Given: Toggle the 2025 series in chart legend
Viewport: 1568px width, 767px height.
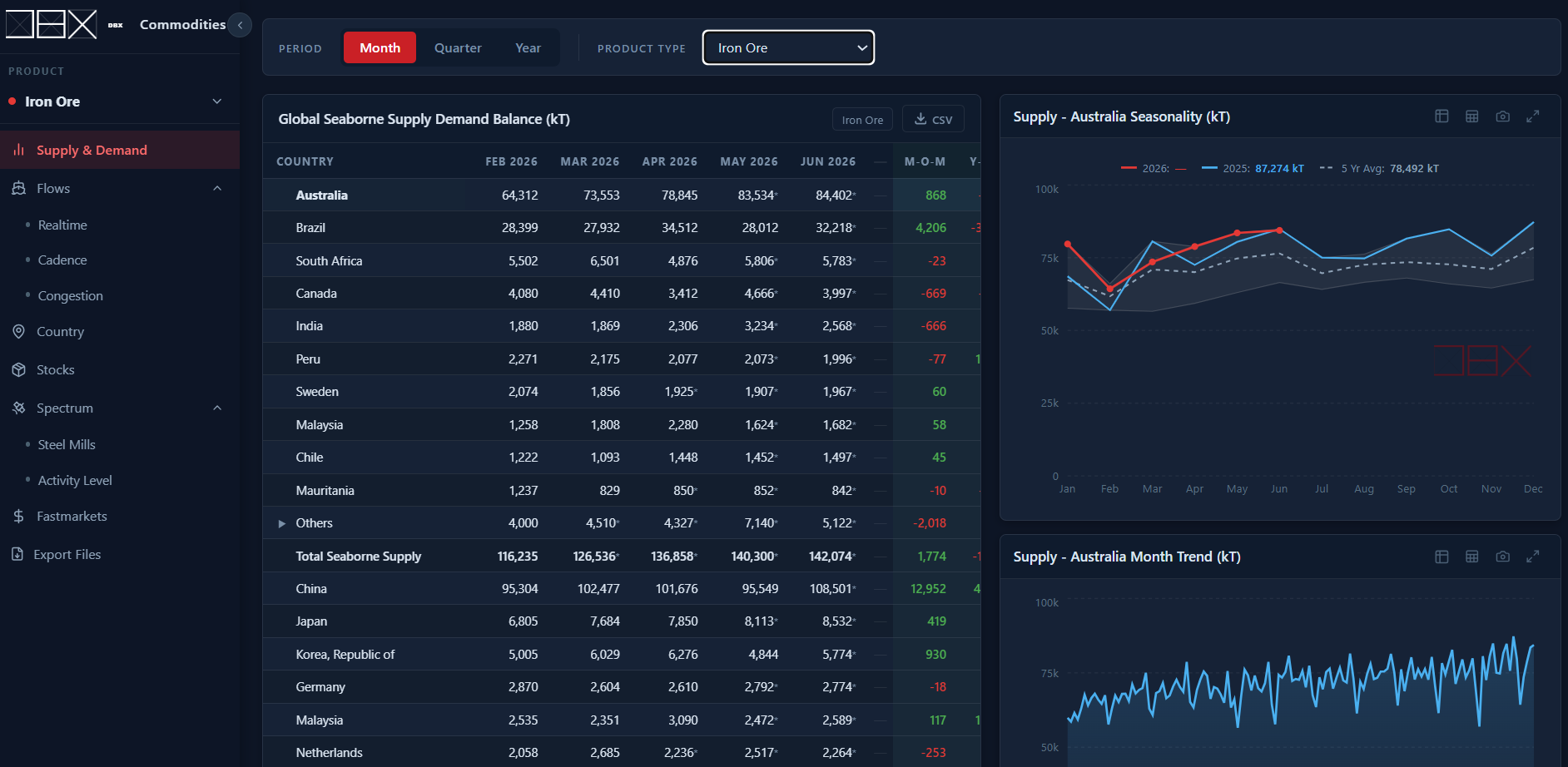Looking at the screenshot, I should point(1253,168).
